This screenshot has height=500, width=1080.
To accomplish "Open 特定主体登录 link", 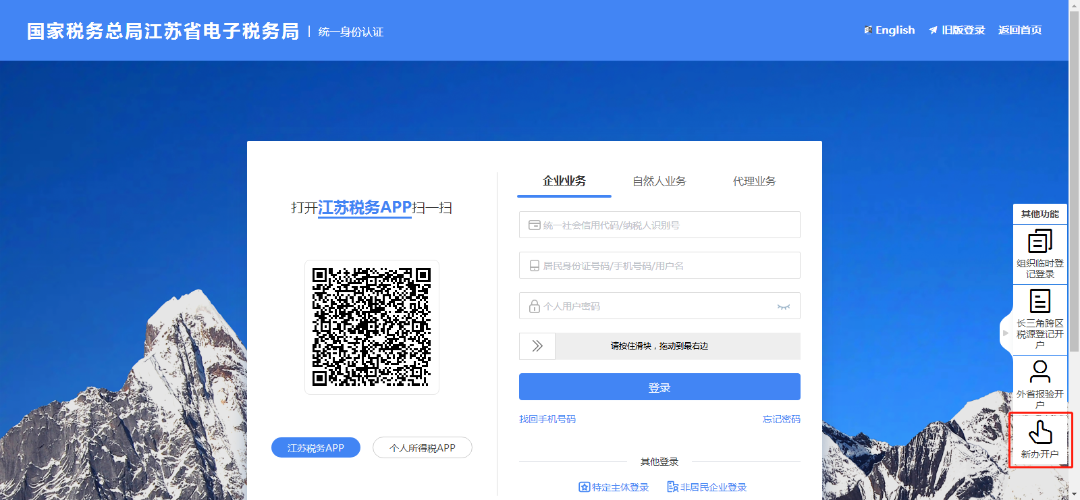I will point(614,487).
